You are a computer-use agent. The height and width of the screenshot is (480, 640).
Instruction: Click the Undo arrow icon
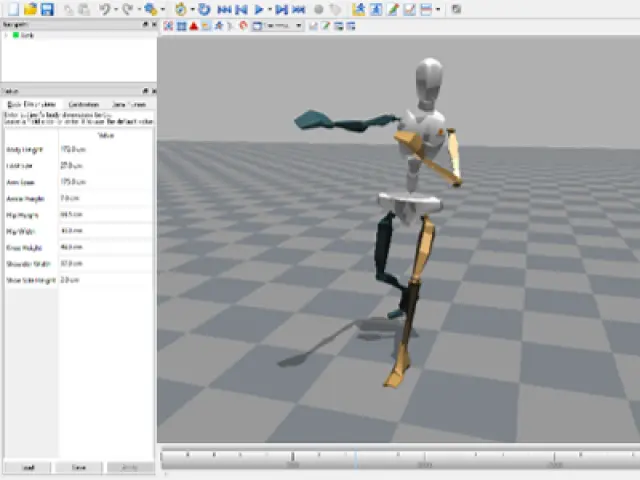[105, 9]
